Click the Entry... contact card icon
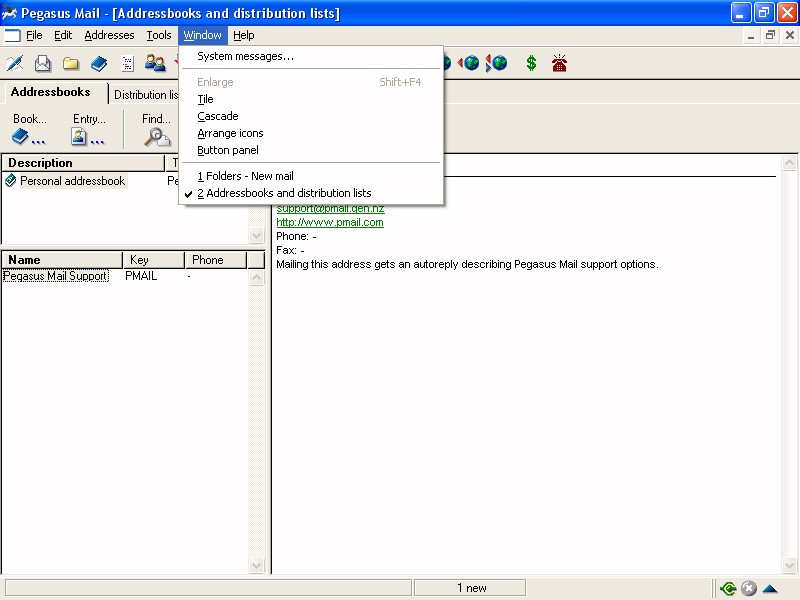Viewport: 800px width, 600px height. [x=88, y=137]
